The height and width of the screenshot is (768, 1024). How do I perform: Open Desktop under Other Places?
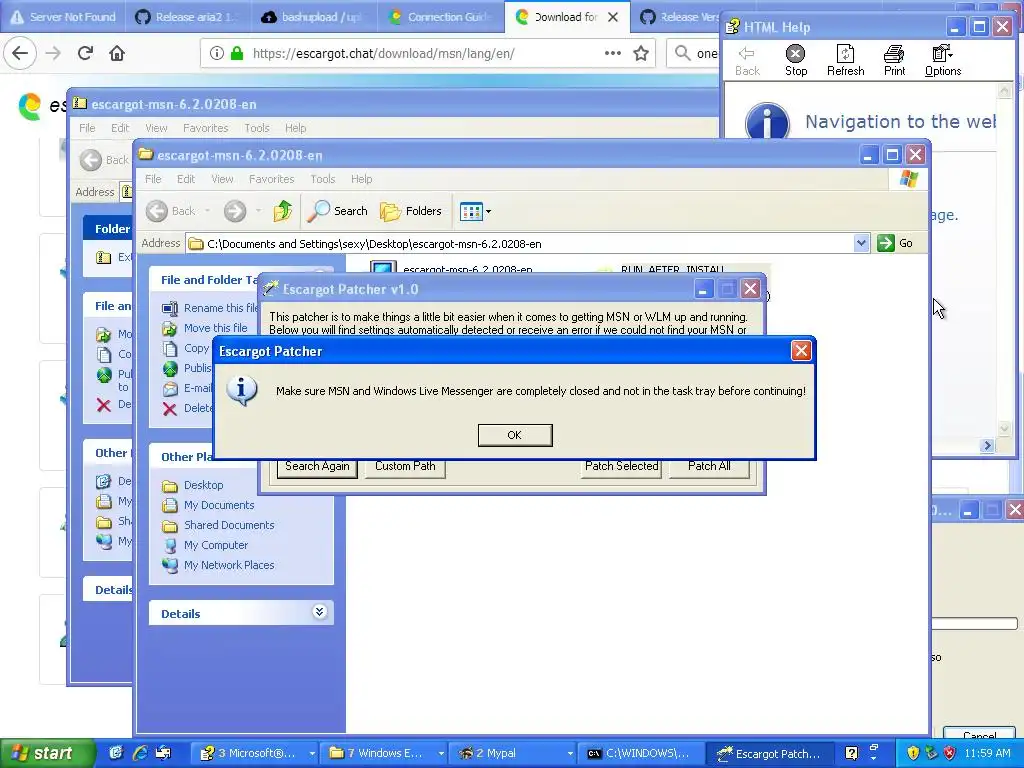coord(203,485)
